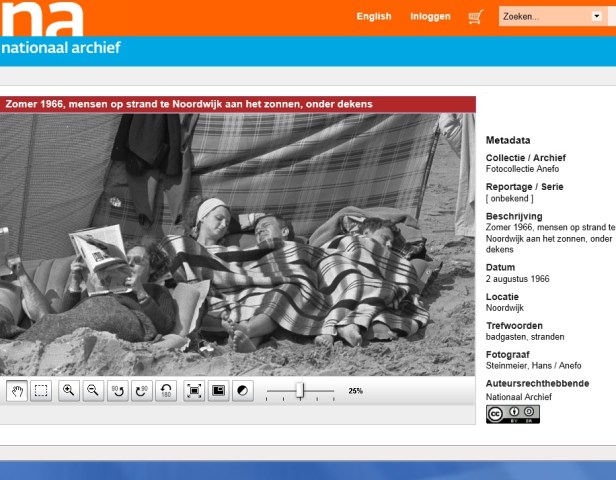This screenshot has width=616, height=480.
Task: Zoom out of the photo
Action: (x=93, y=391)
